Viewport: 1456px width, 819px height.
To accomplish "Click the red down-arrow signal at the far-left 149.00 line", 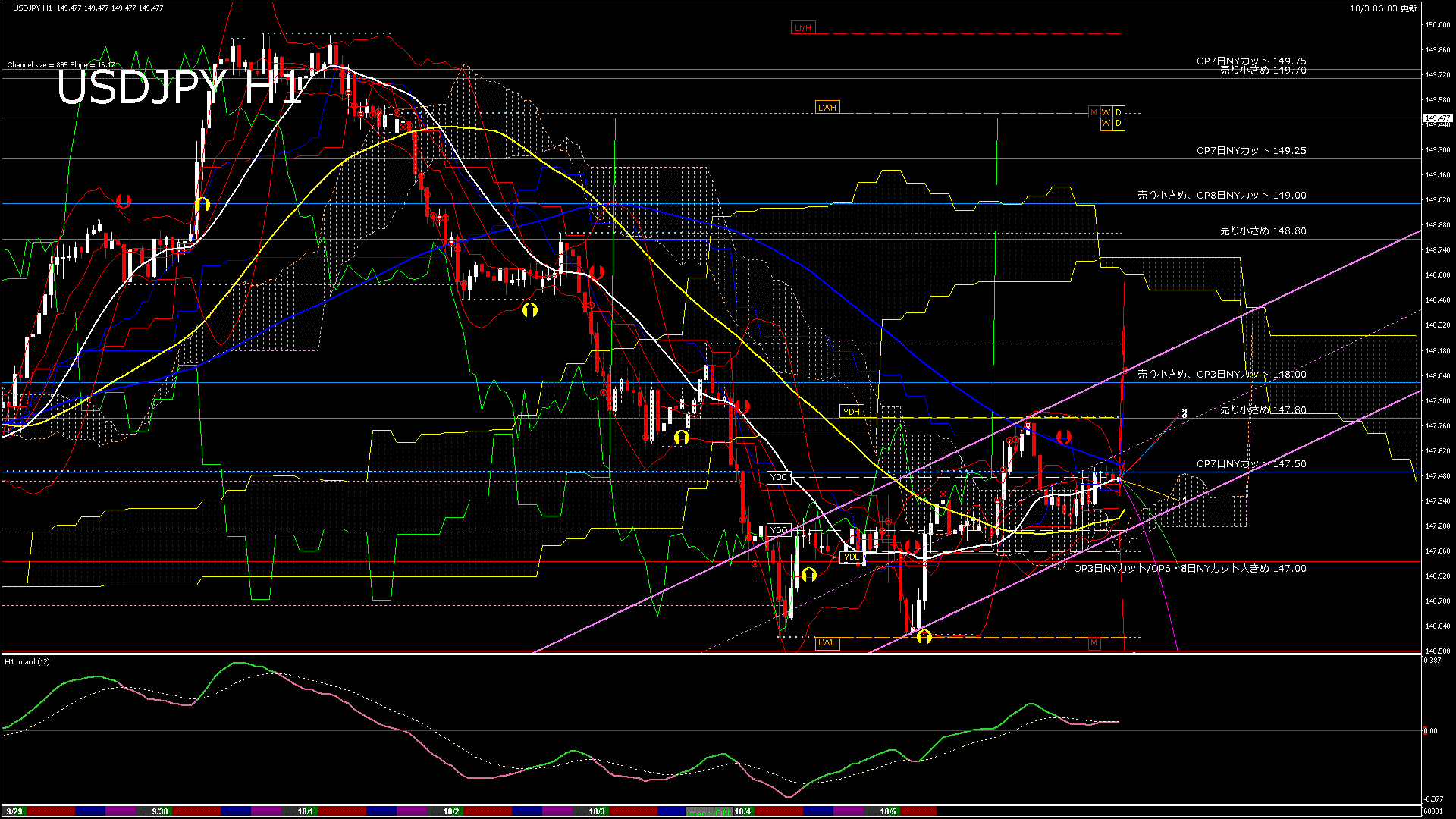I will tap(124, 202).
